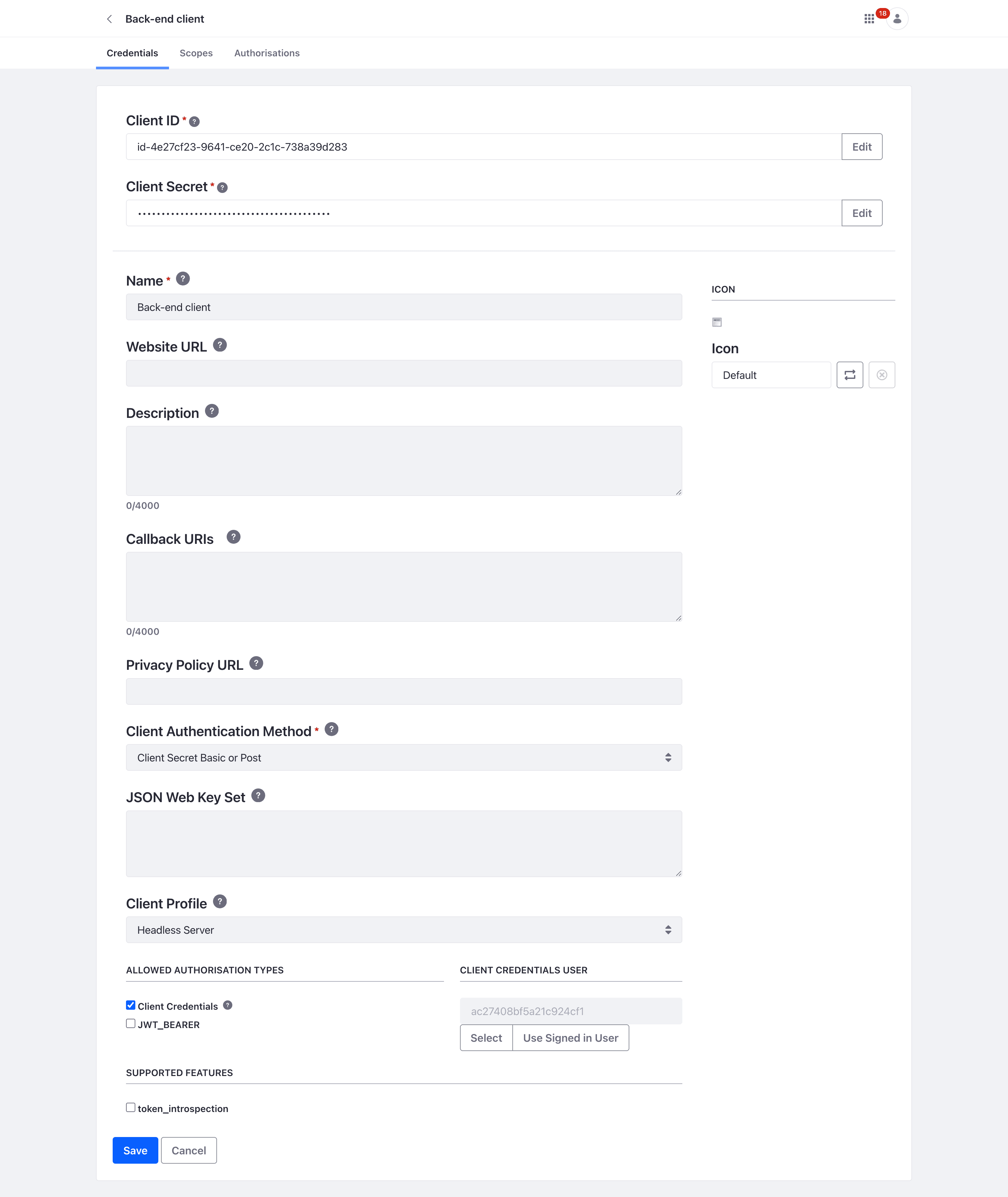The width and height of the screenshot is (1008, 1197).
Task: Uncheck the Client Credentials authorisation type
Action: coord(130,1006)
